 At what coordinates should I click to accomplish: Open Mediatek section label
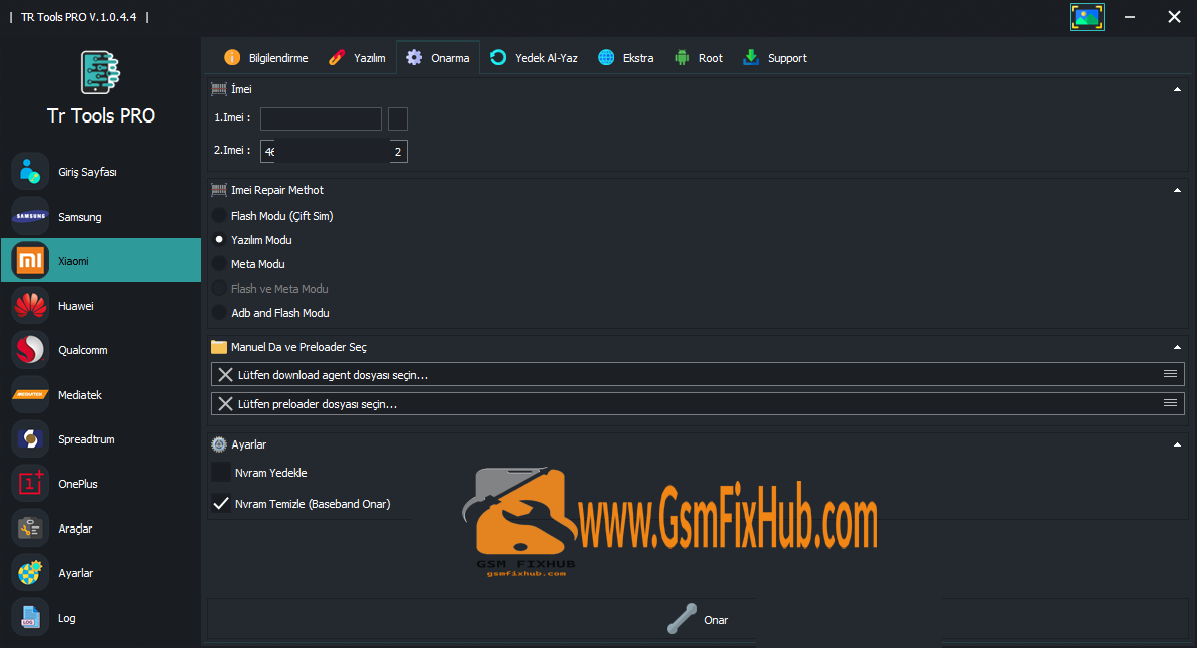tap(80, 395)
